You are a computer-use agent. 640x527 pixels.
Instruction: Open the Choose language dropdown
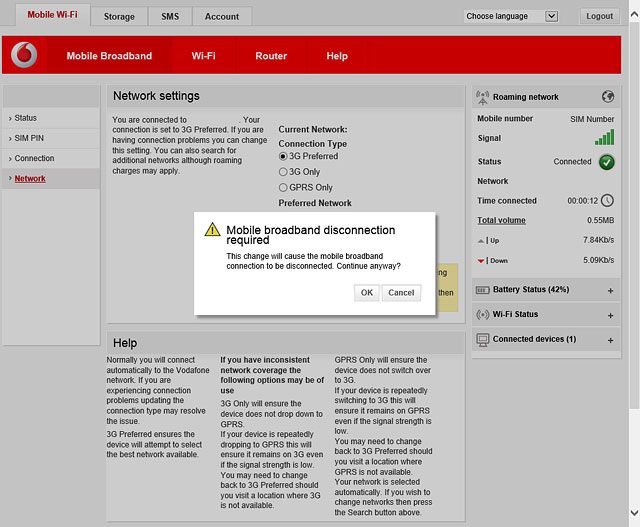[x=511, y=16]
